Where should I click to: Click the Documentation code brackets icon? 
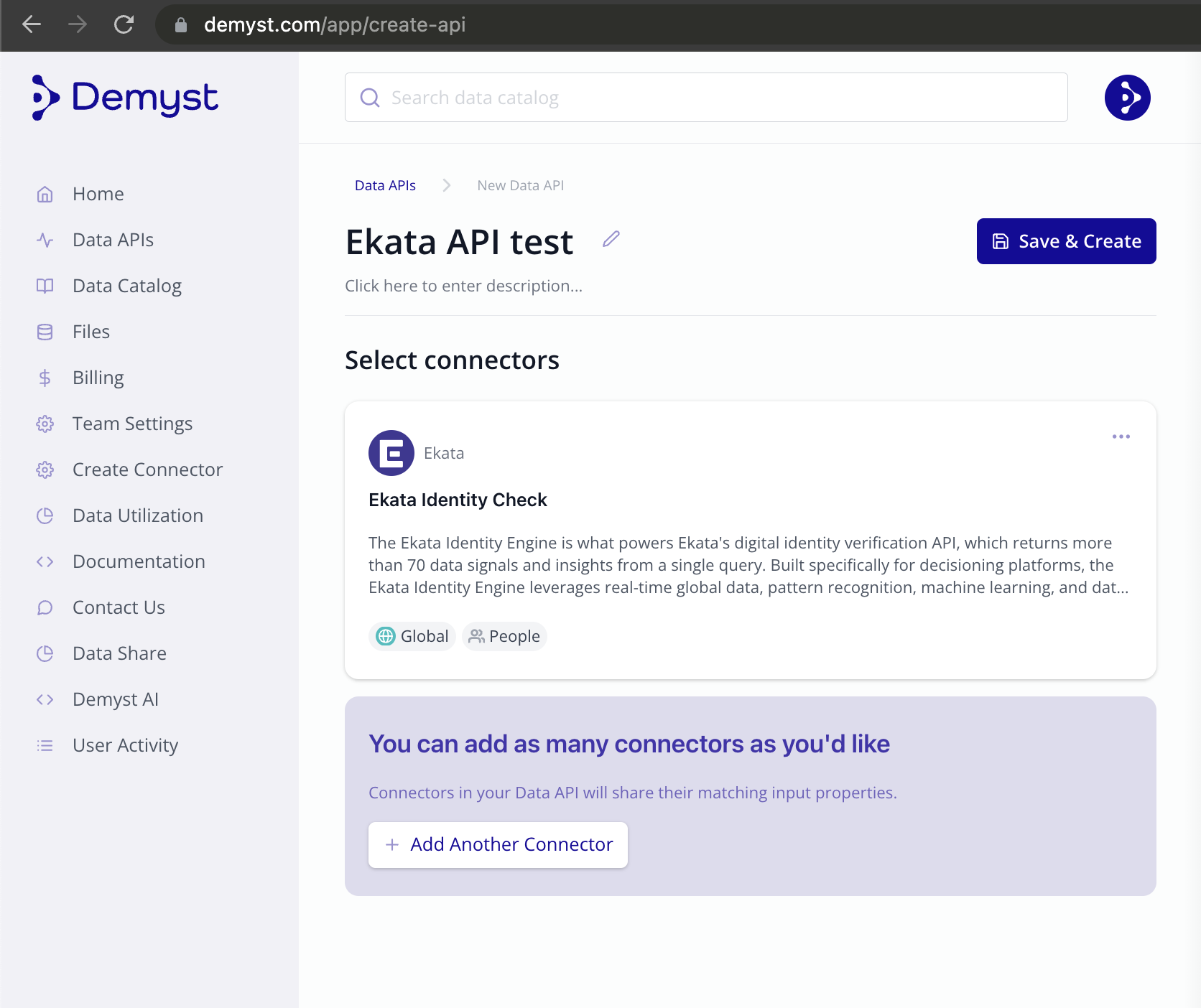point(45,561)
